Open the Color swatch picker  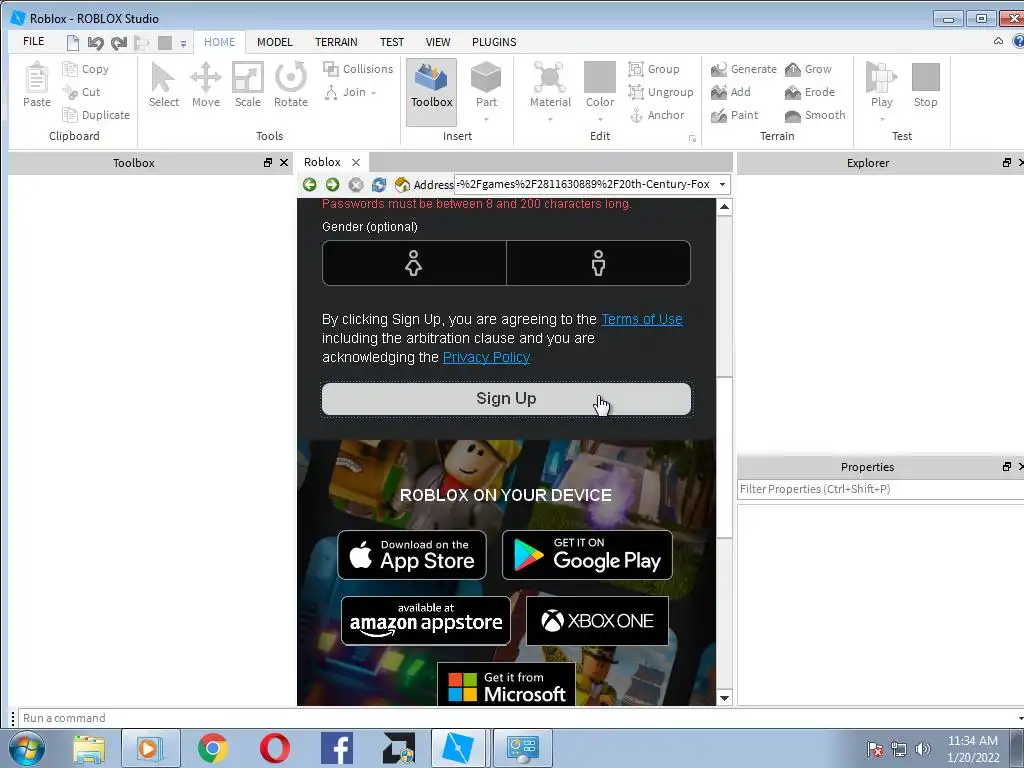[x=600, y=83]
